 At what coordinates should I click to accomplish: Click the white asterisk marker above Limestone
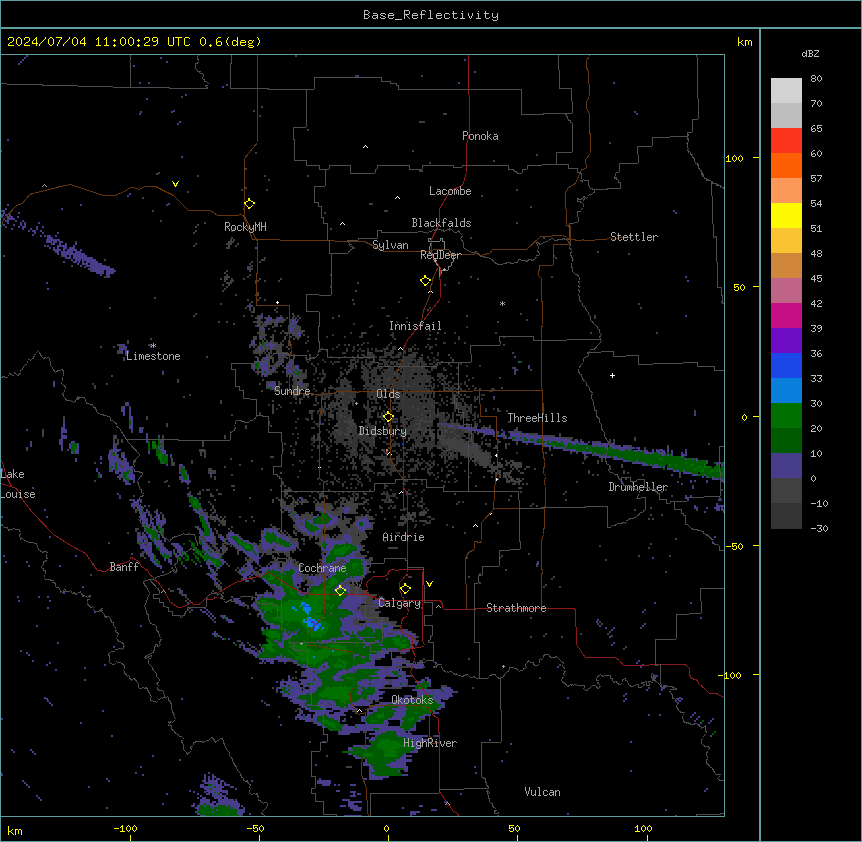click(x=153, y=346)
